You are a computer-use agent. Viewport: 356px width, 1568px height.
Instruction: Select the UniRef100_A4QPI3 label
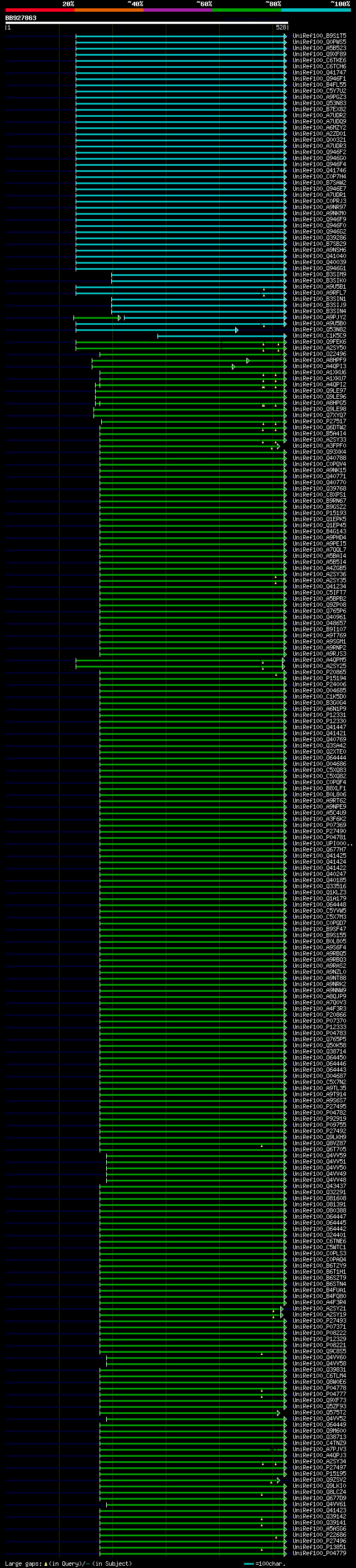(319, 367)
